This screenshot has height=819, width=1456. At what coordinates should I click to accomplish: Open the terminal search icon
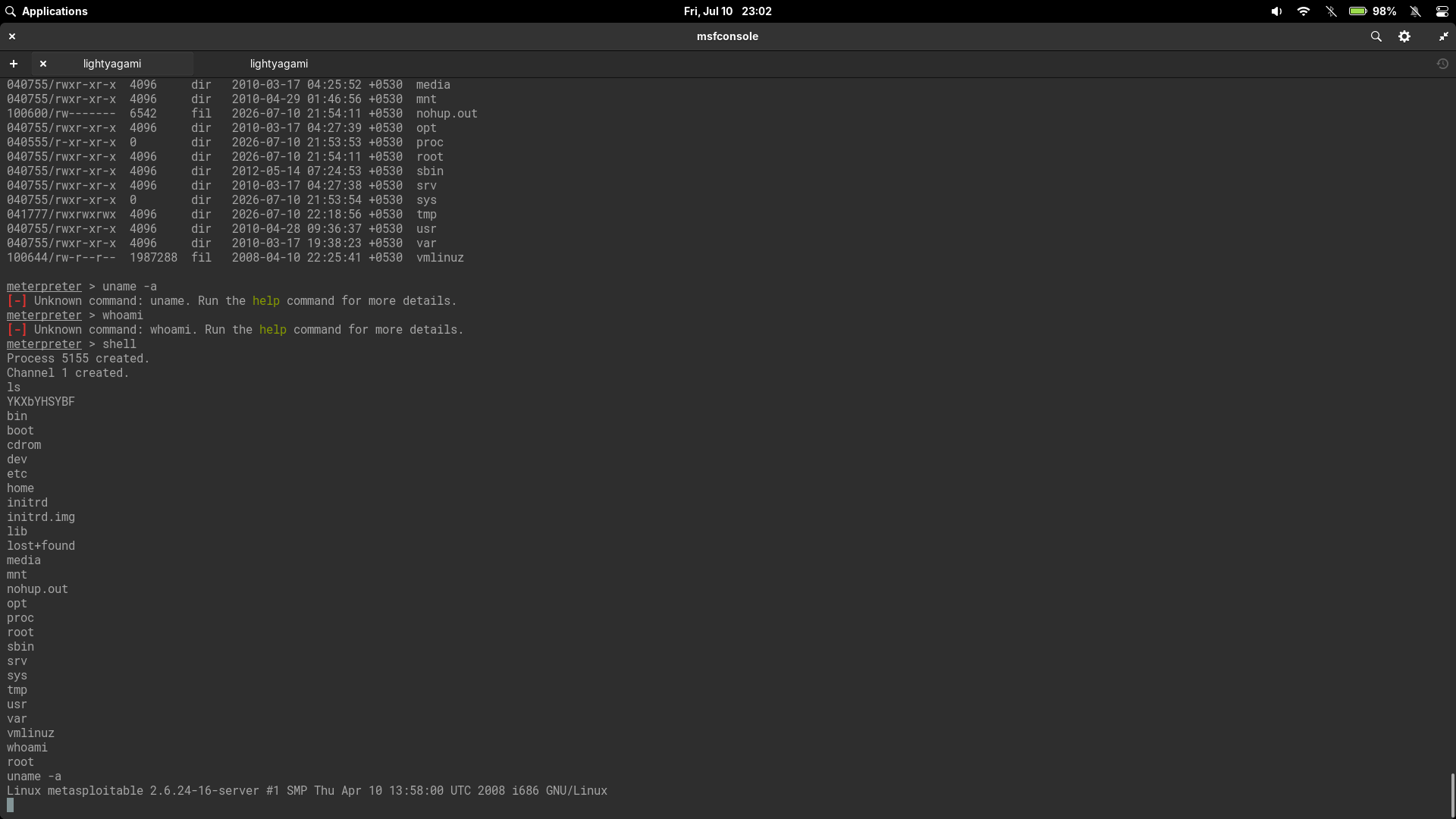tap(1376, 36)
